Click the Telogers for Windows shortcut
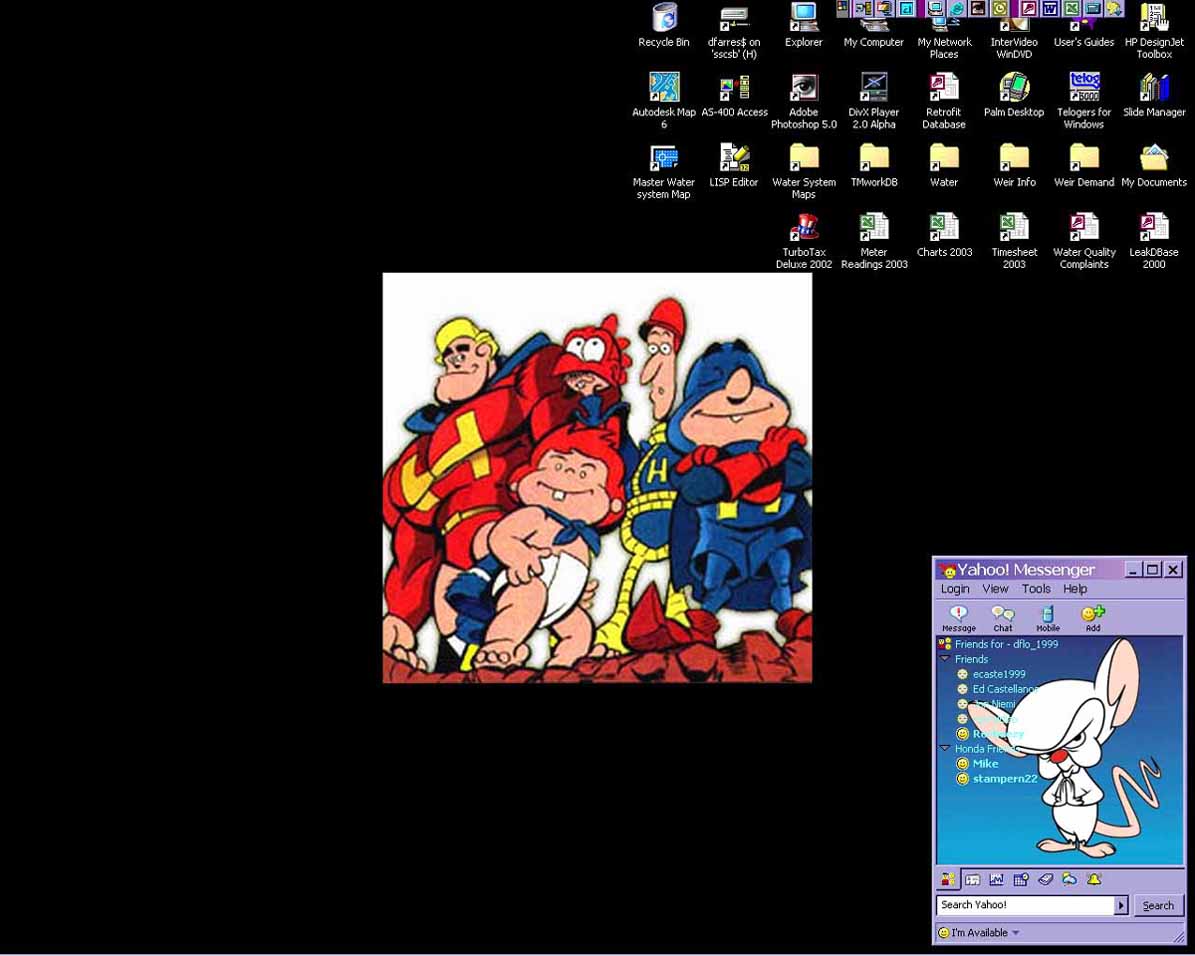Image resolution: width=1195 pixels, height=956 pixels. pos(1084,89)
